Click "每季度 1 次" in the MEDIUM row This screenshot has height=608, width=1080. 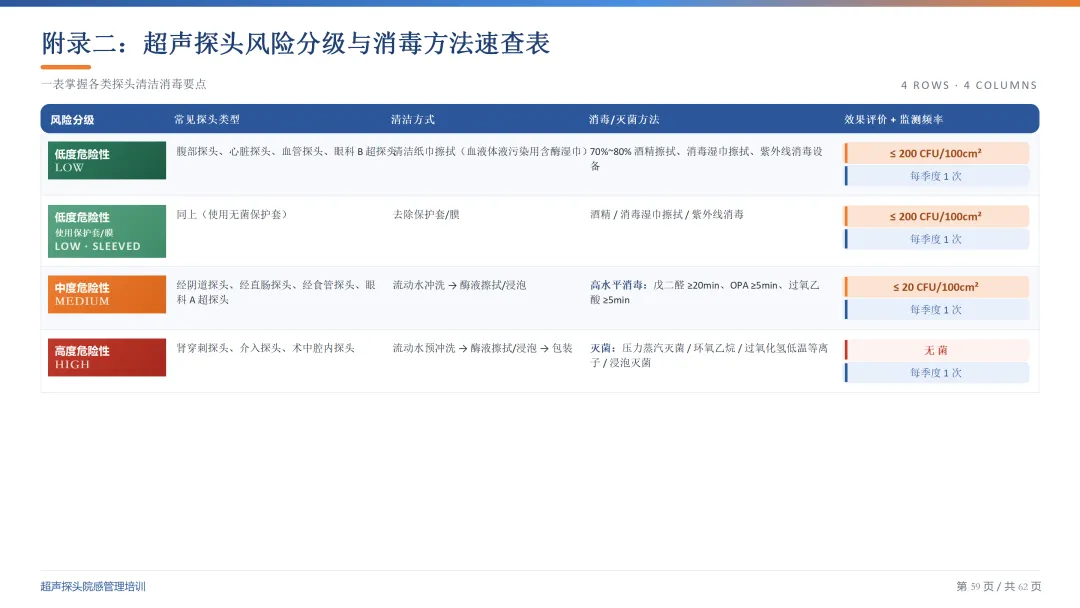[936, 310]
